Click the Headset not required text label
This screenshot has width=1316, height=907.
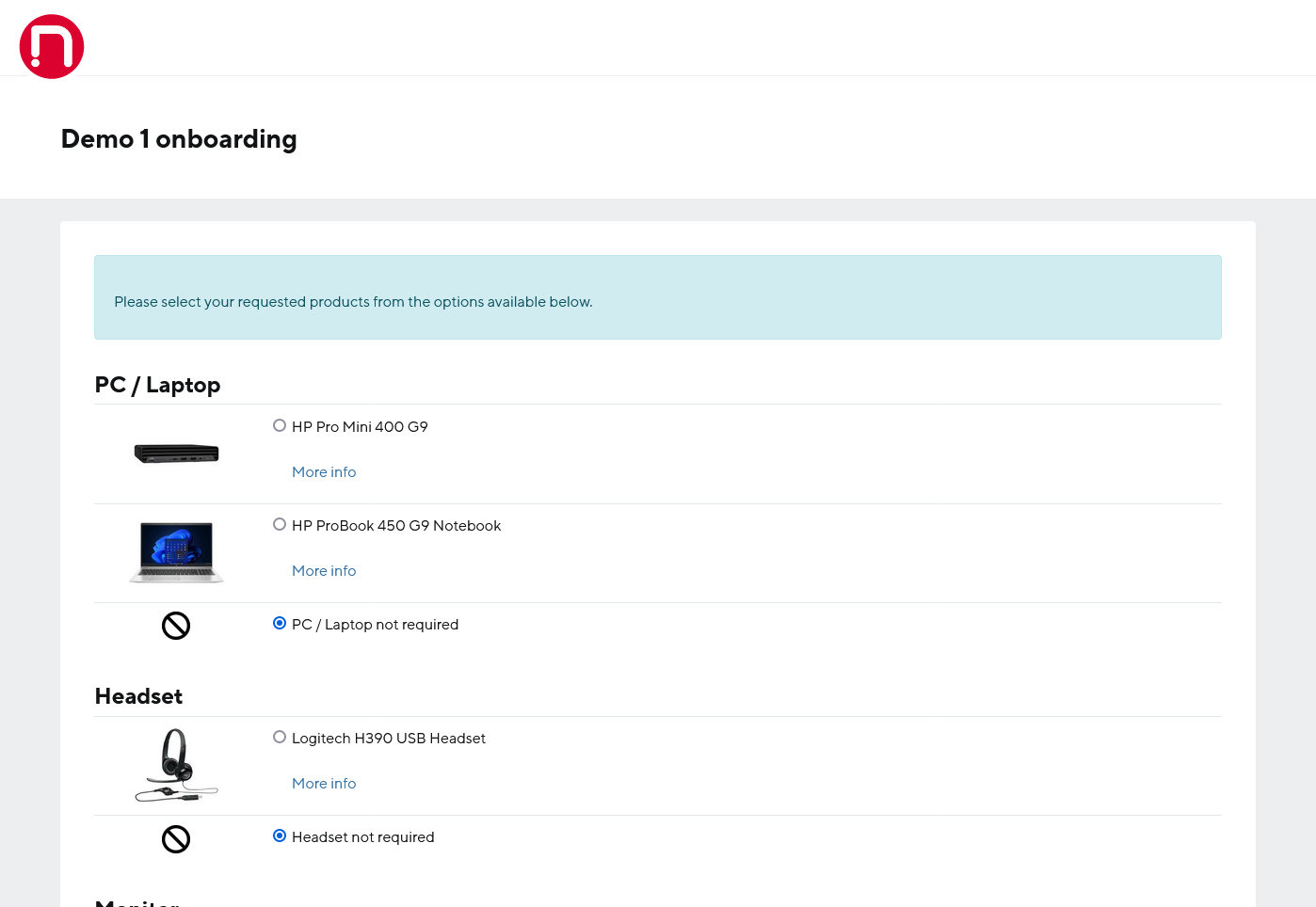tap(362, 837)
